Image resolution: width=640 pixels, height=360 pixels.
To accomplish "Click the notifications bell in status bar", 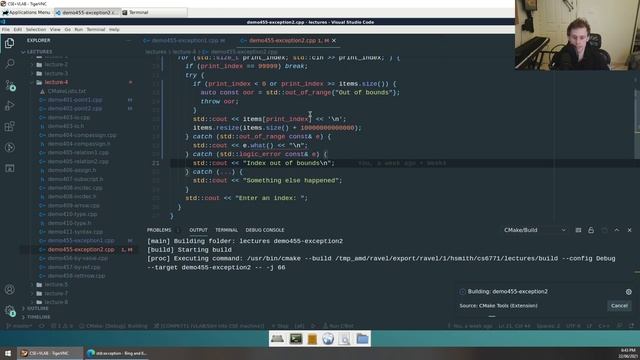I will pos(631,326).
